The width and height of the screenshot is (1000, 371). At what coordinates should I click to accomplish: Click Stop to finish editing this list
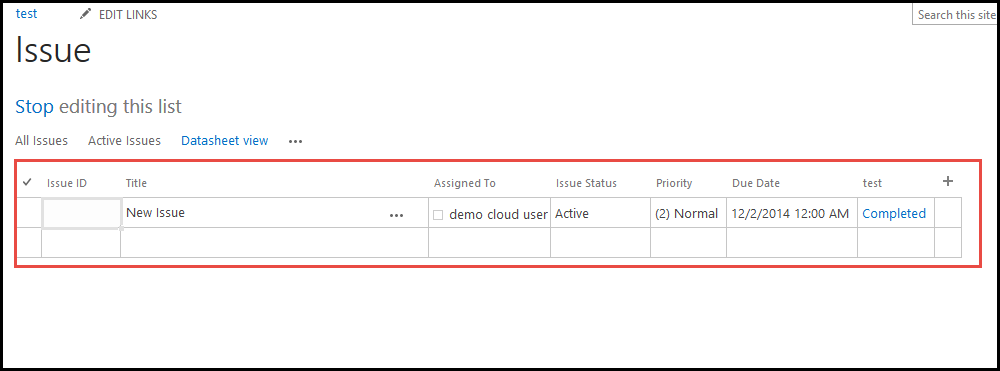(x=34, y=106)
